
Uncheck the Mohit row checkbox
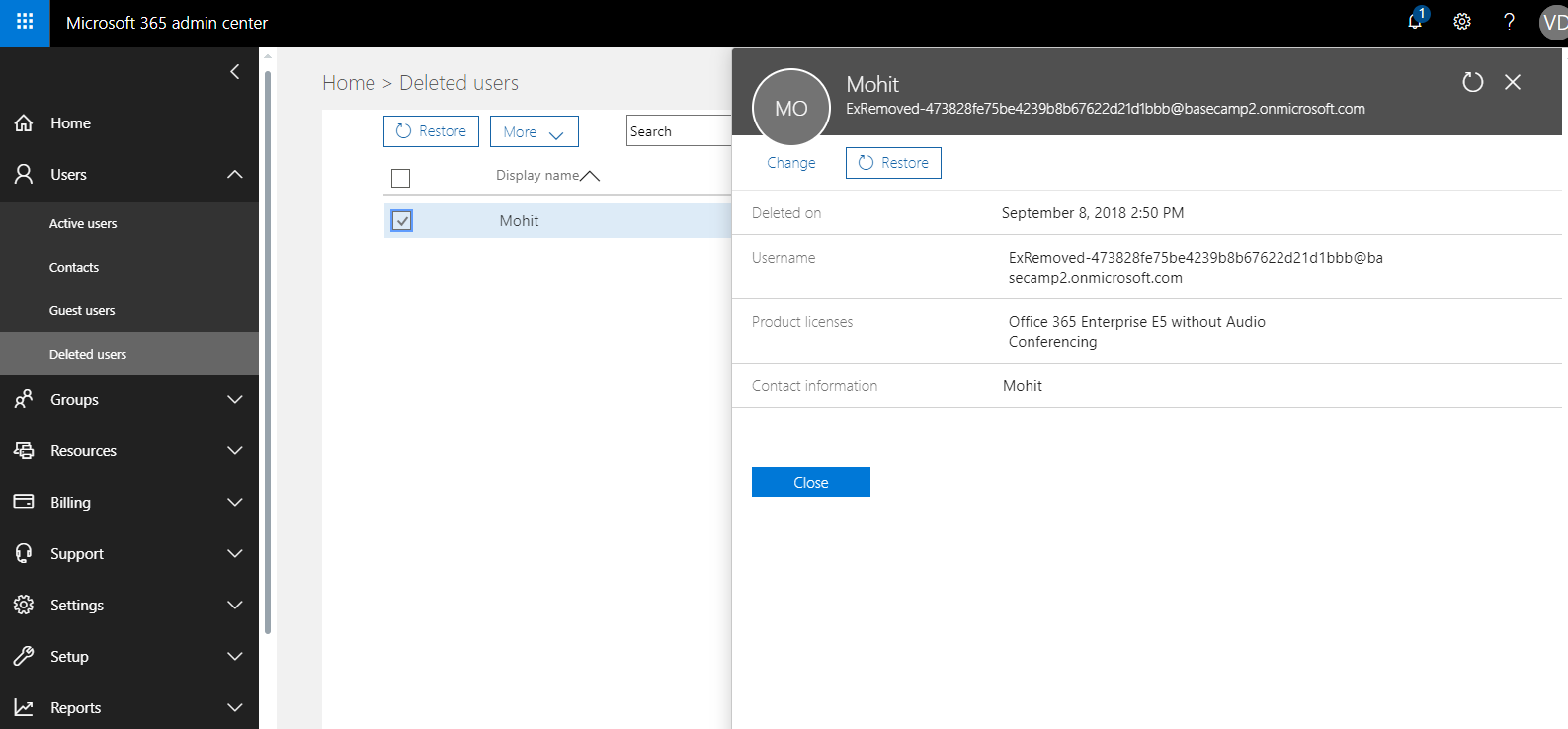[402, 221]
